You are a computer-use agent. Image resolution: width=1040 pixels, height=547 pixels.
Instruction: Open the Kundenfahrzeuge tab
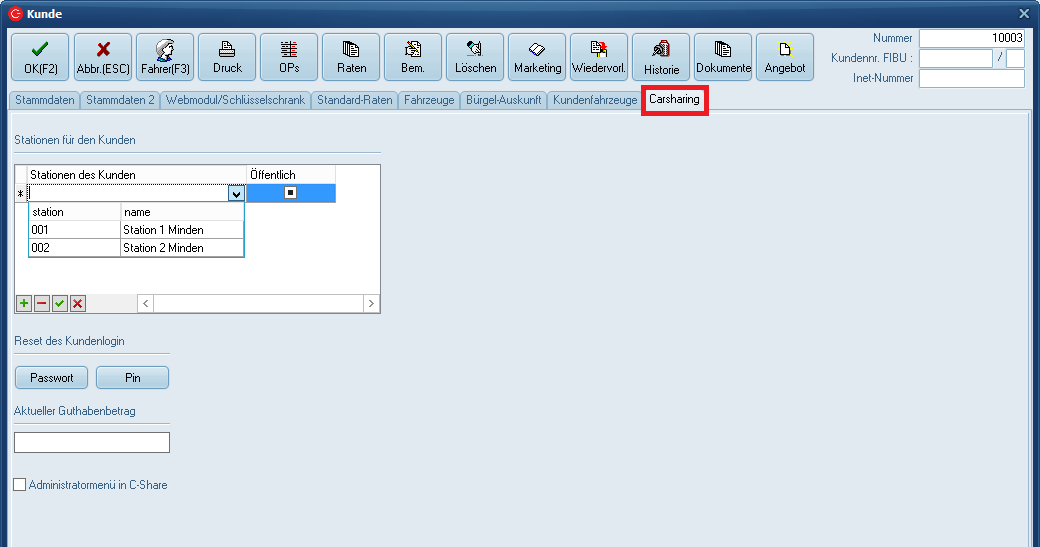pyautogui.click(x=594, y=100)
